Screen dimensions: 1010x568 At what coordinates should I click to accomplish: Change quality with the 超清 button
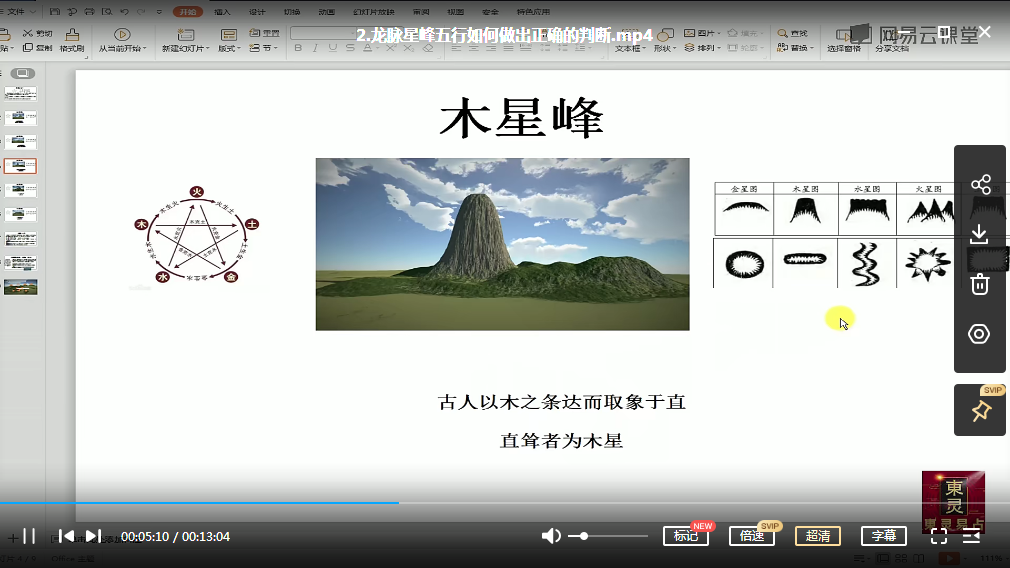pos(818,536)
